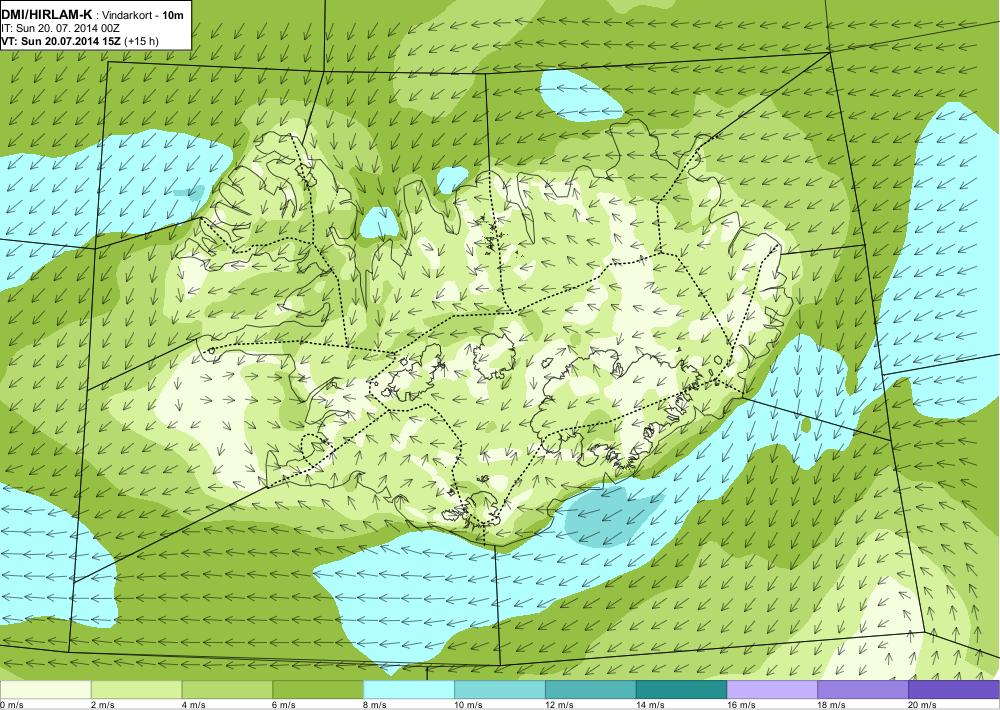The height and width of the screenshot is (710, 1000).
Task: Click the purple swatch between 18 and 20 m/s
Action: [864, 690]
